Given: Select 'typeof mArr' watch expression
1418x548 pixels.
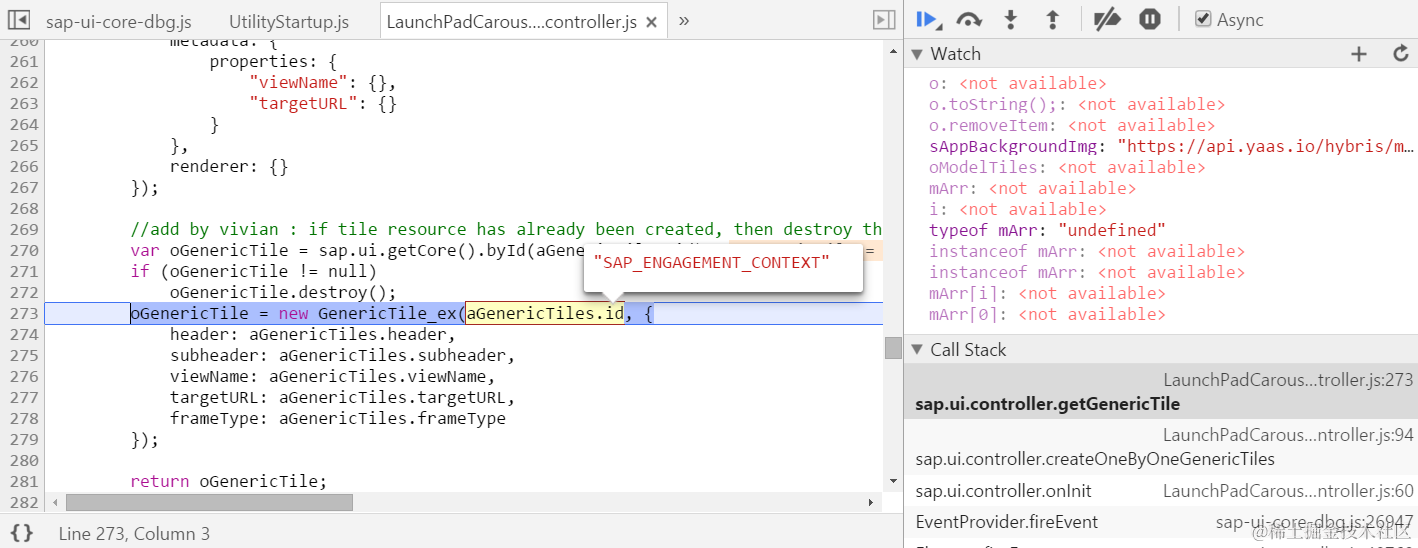Looking at the screenshot, I should 1047,230.
